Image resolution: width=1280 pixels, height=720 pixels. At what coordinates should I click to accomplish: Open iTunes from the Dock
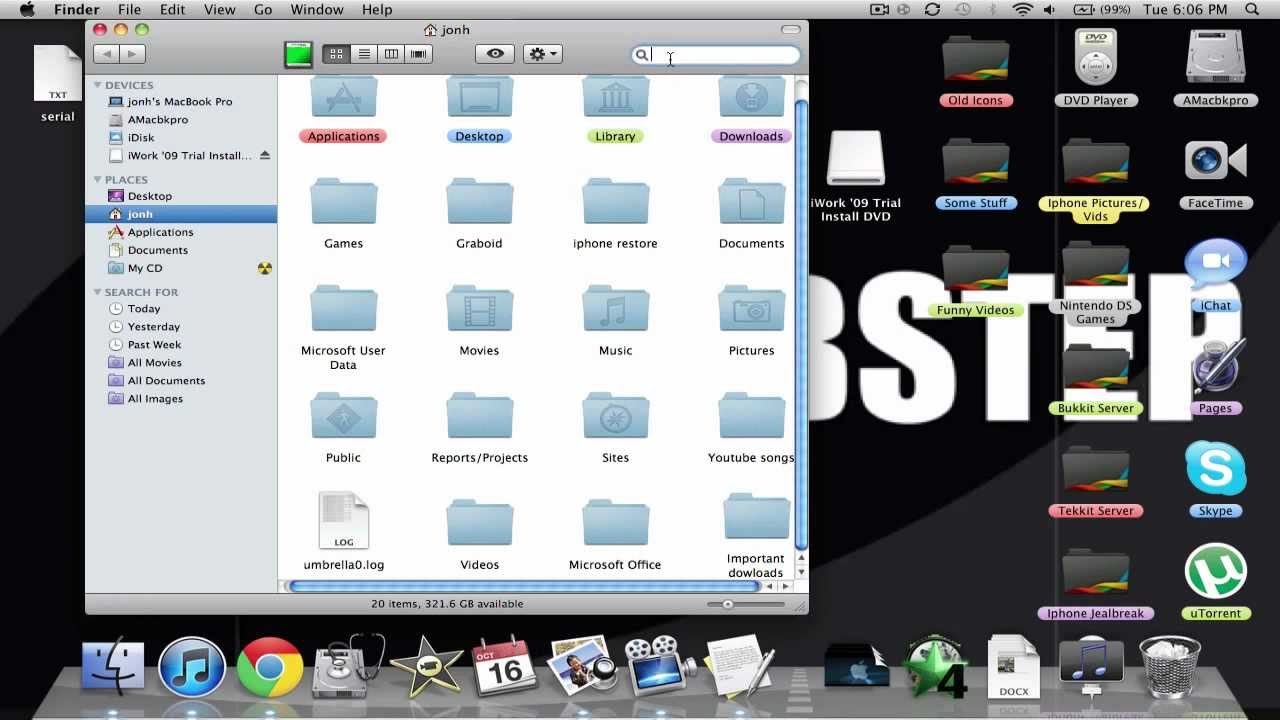click(191, 666)
